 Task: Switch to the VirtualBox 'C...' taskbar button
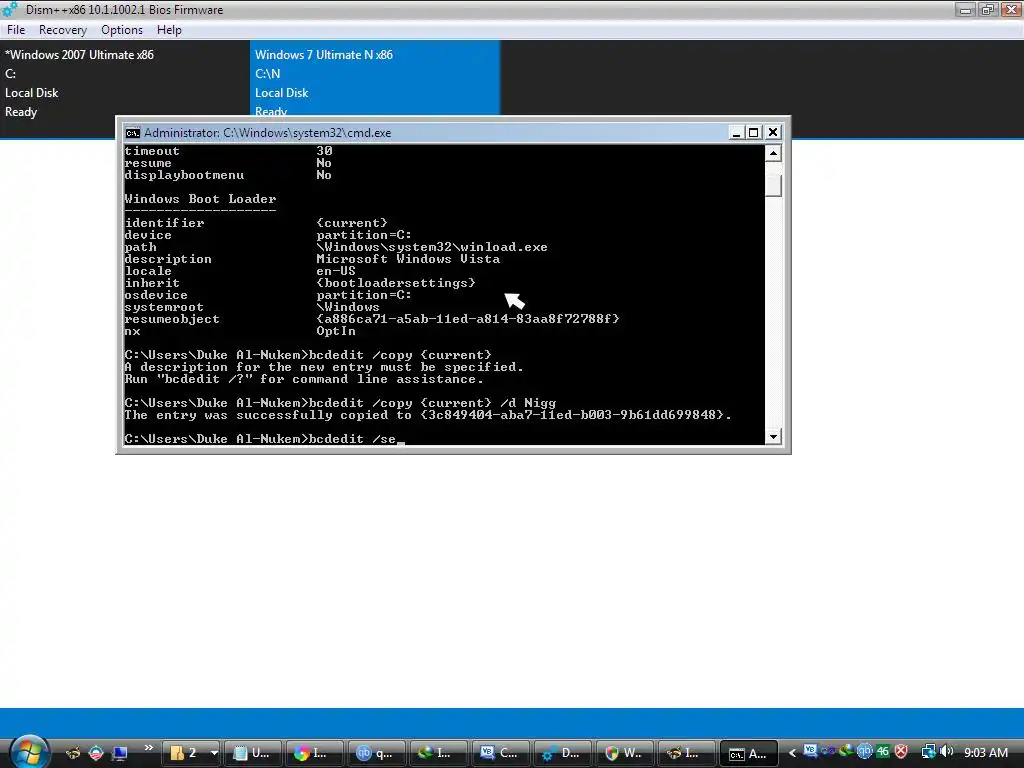(x=500, y=753)
